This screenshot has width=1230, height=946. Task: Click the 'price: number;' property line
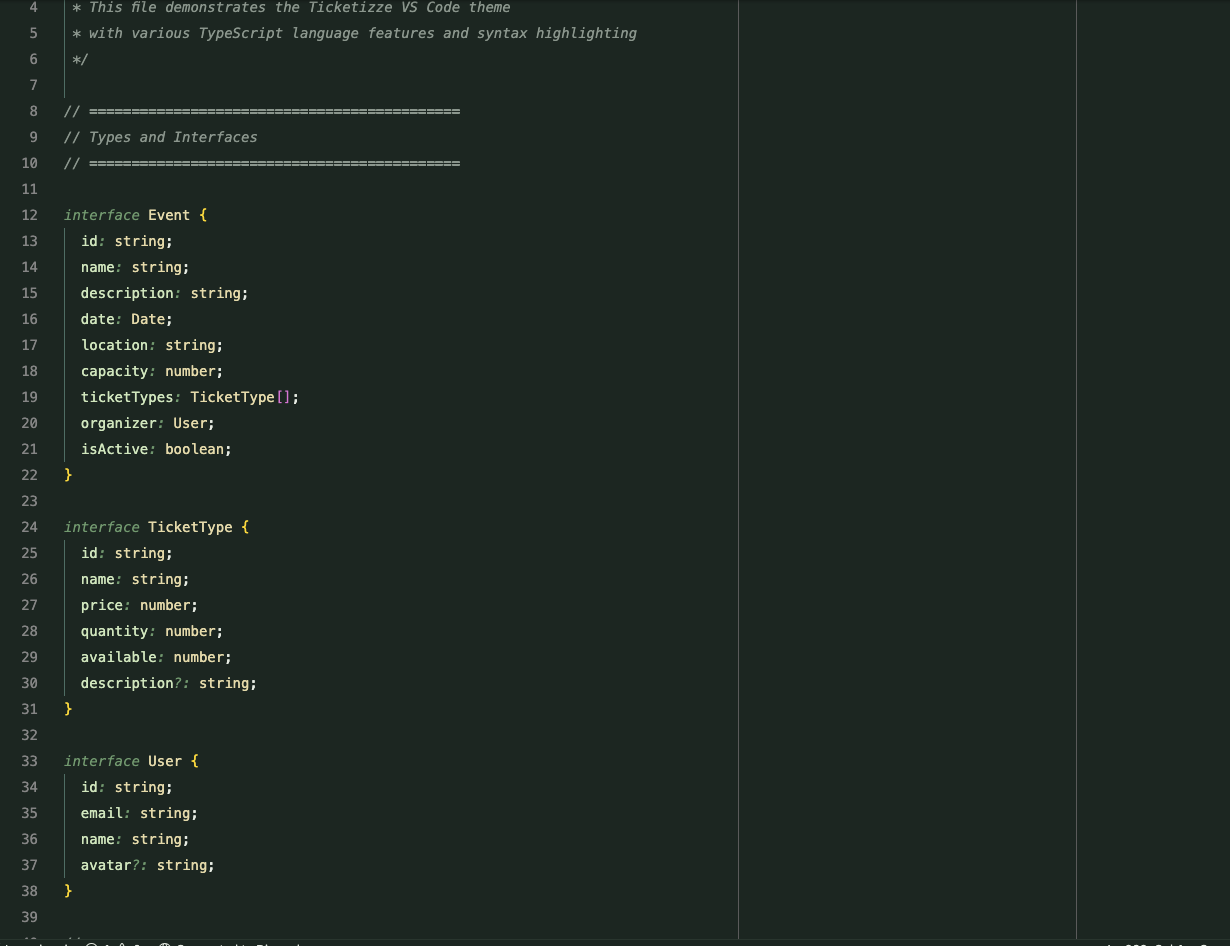pos(139,605)
